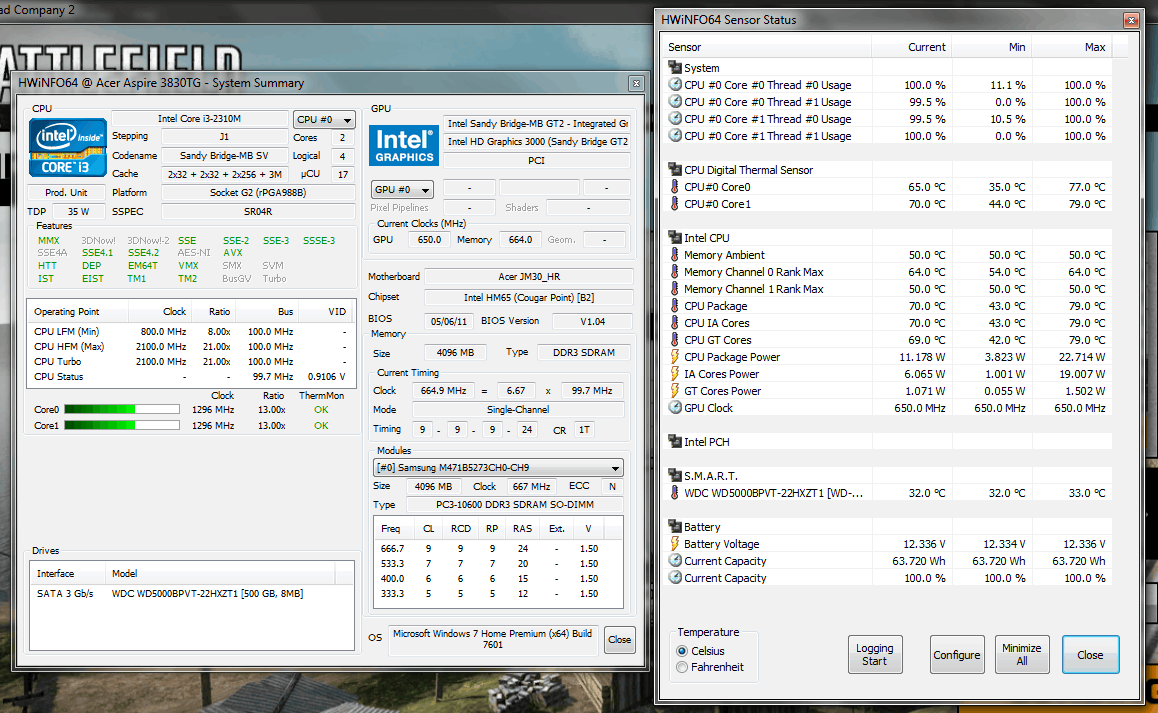Open the sensor Configure dialog
This screenshot has width=1158, height=713.
(x=957, y=655)
